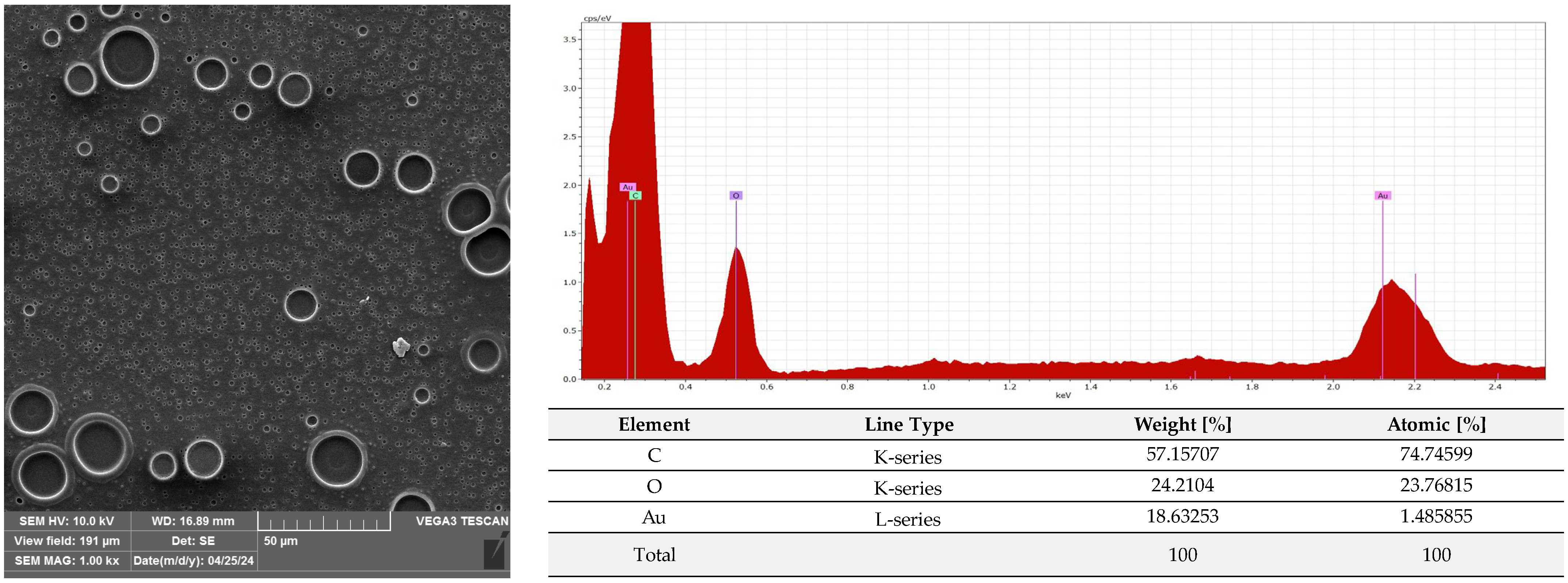Click the green C marker on the spectrum

tap(636, 195)
